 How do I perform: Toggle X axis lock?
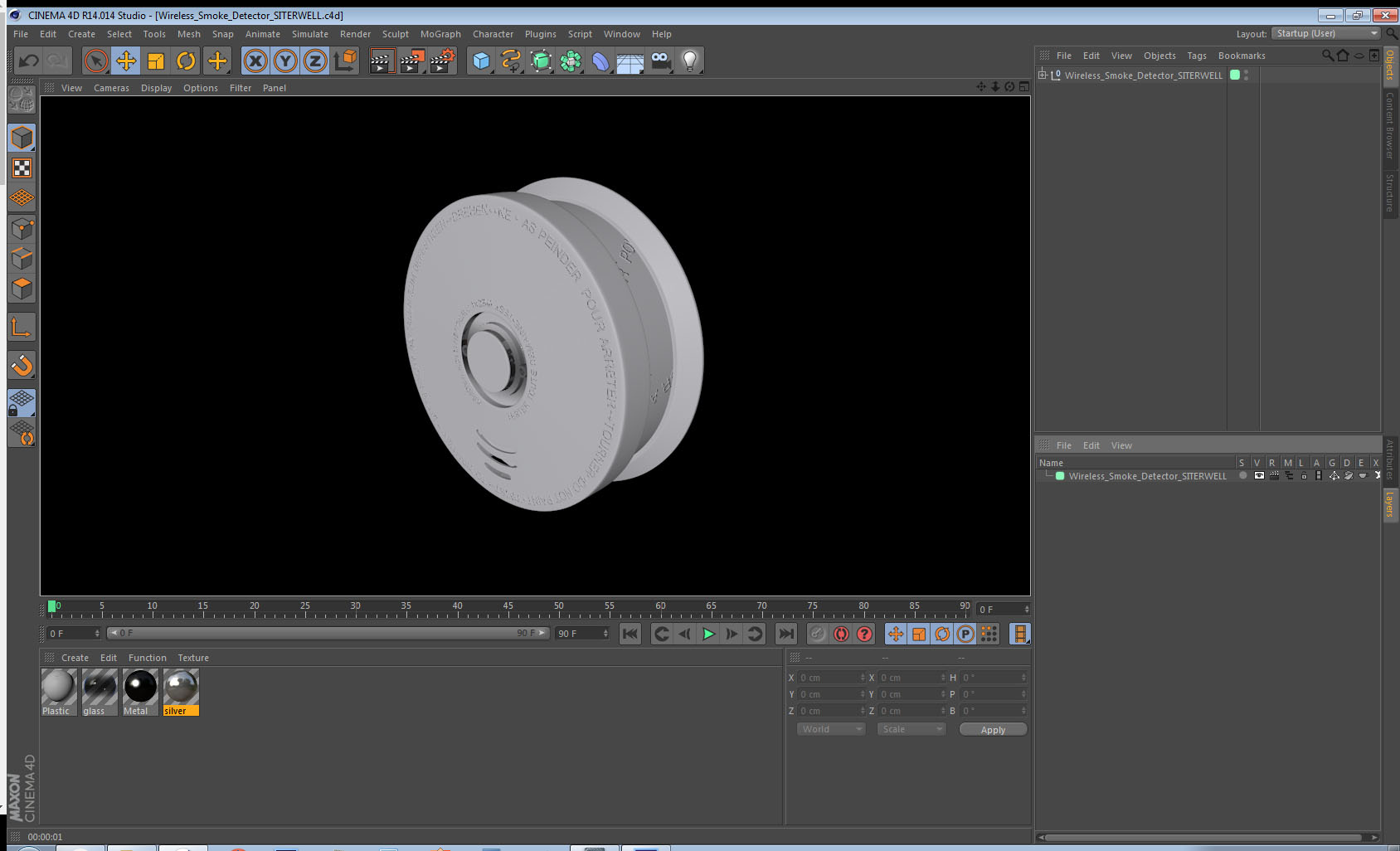(255, 61)
